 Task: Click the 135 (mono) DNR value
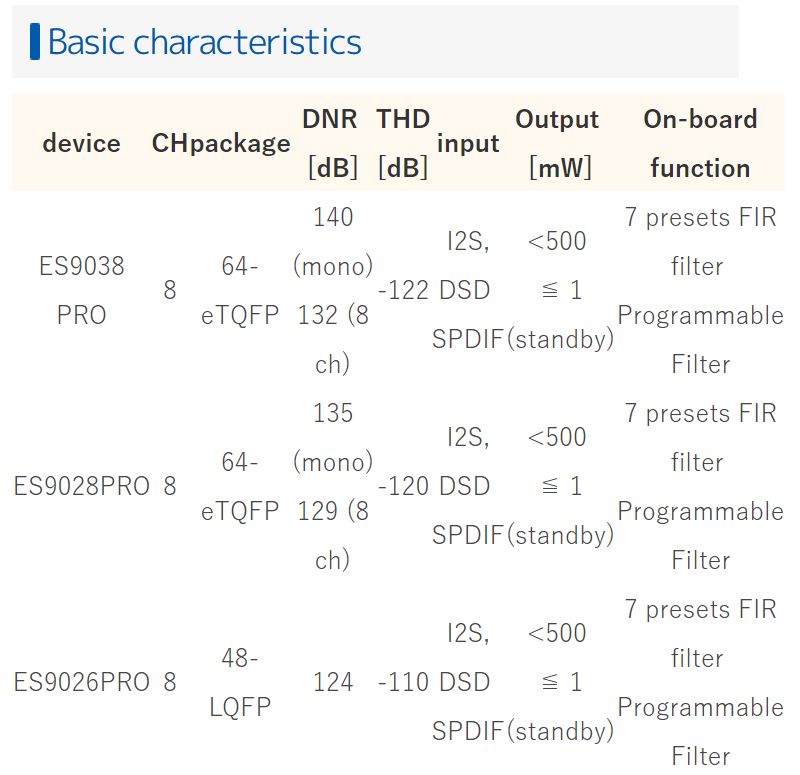(x=333, y=437)
